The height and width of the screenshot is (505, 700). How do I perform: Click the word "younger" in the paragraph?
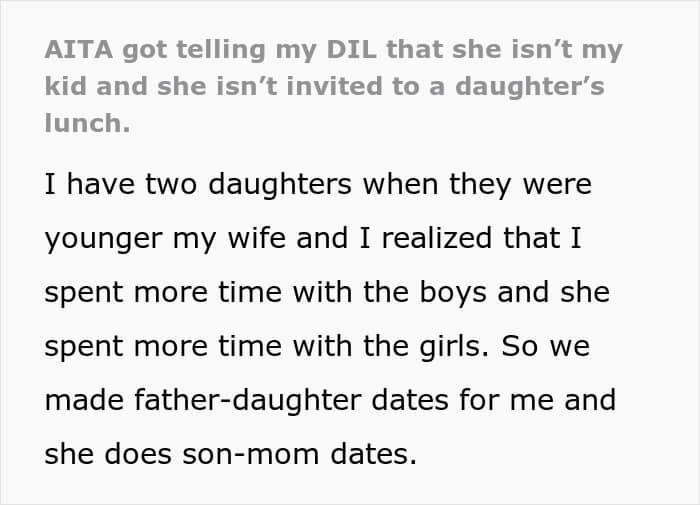tap(104, 239)
